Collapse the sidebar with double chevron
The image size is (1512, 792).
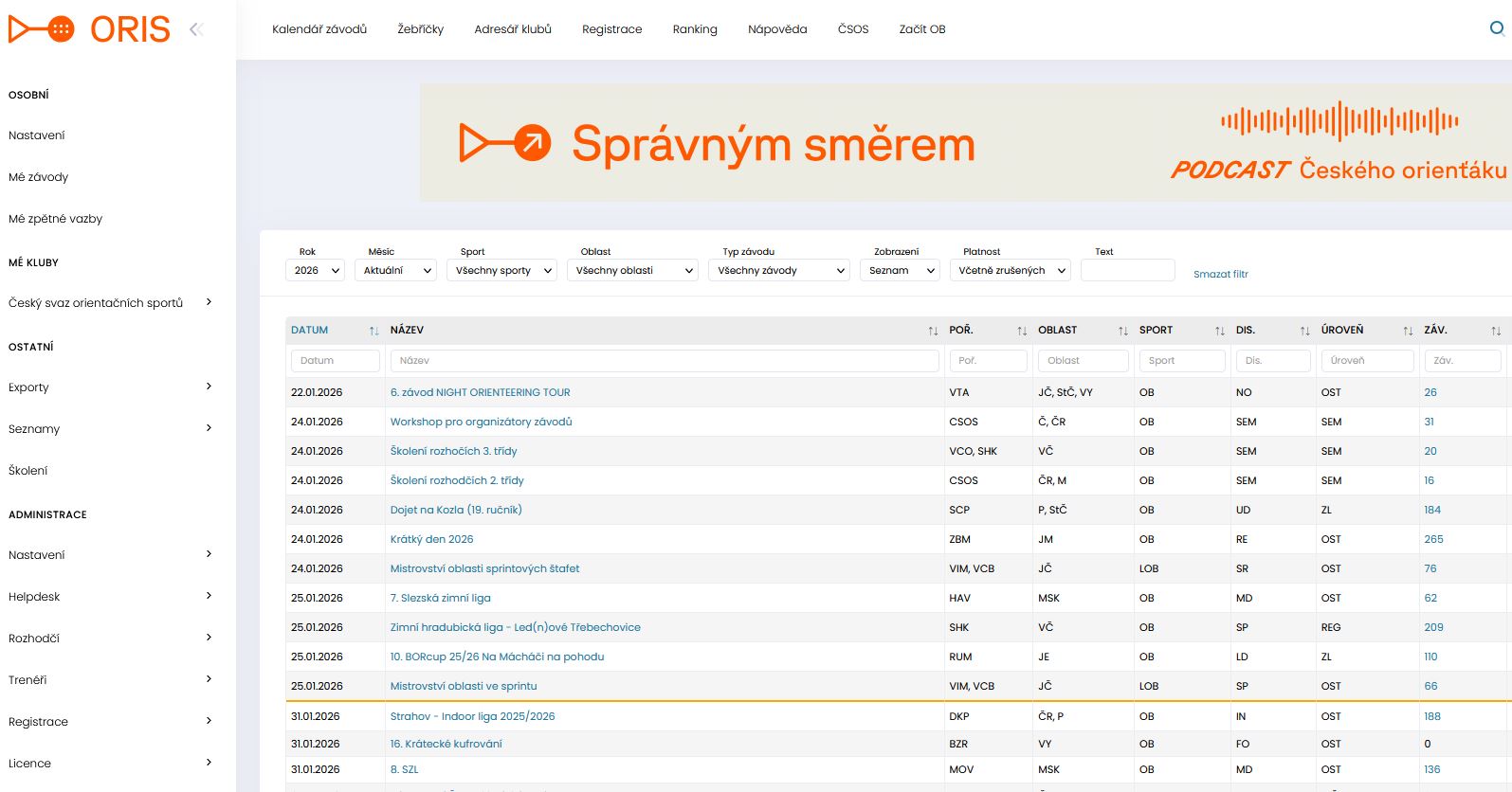pos(196,29)
